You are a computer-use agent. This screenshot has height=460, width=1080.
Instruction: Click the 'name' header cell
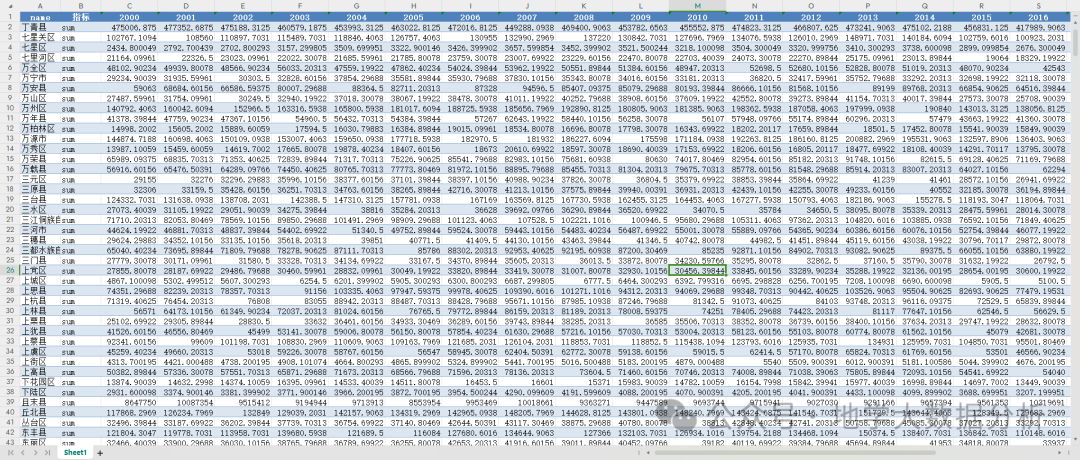(x=40, y=17)
